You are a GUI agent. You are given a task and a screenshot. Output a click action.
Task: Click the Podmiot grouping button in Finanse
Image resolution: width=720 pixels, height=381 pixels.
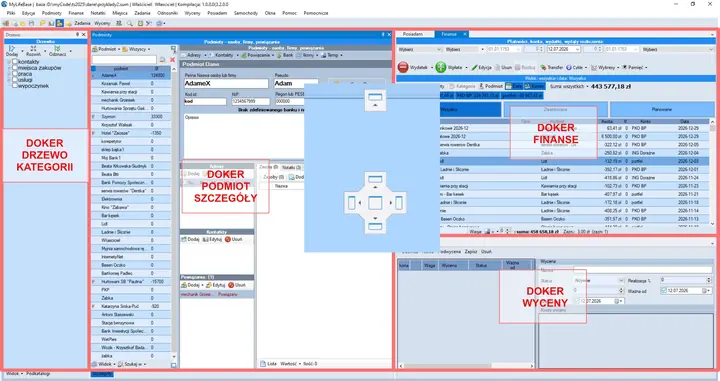(491, 86)
